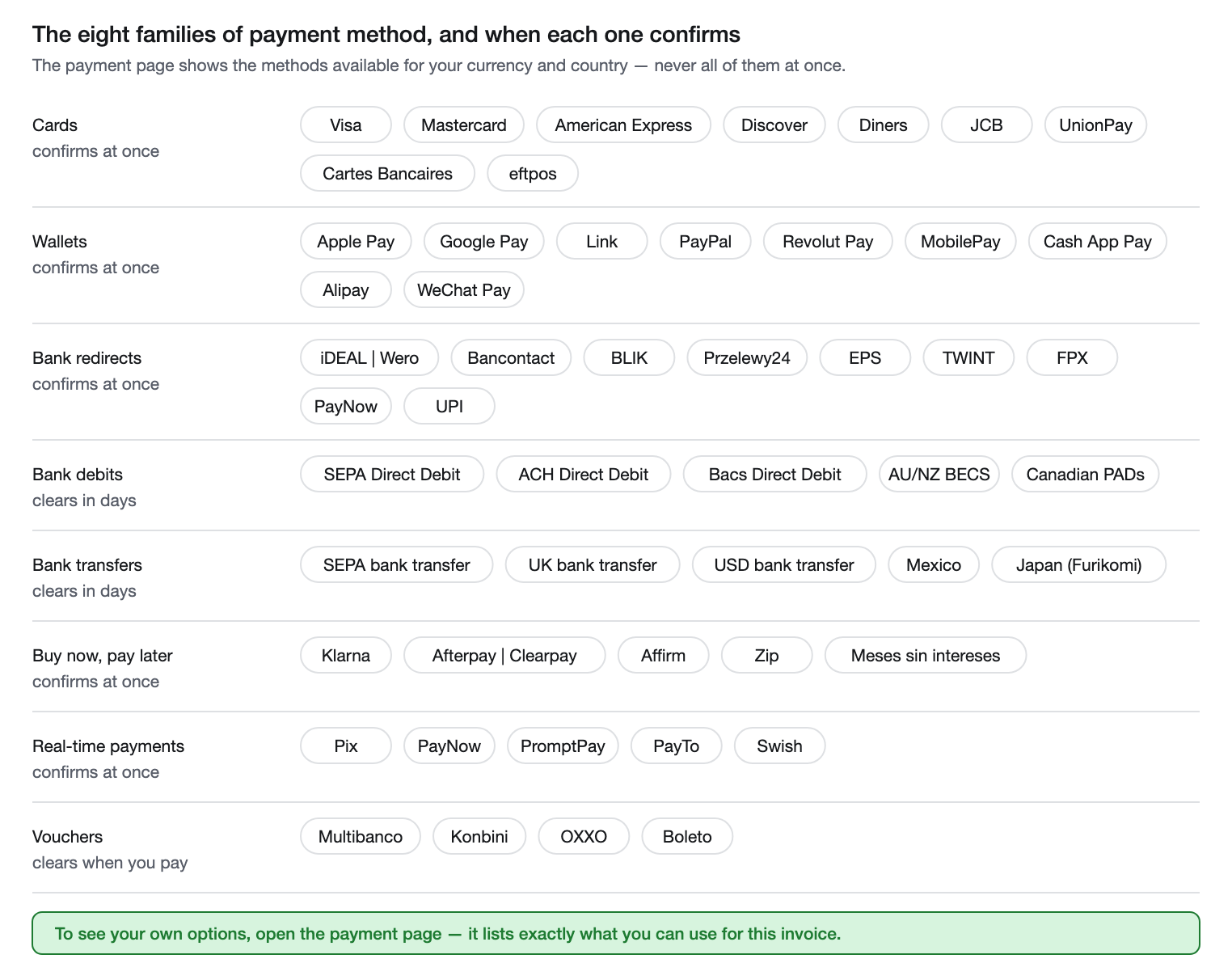Click the USD bank transfer pill
Screen dimensions: 1232x980
[x=784, y=564]
